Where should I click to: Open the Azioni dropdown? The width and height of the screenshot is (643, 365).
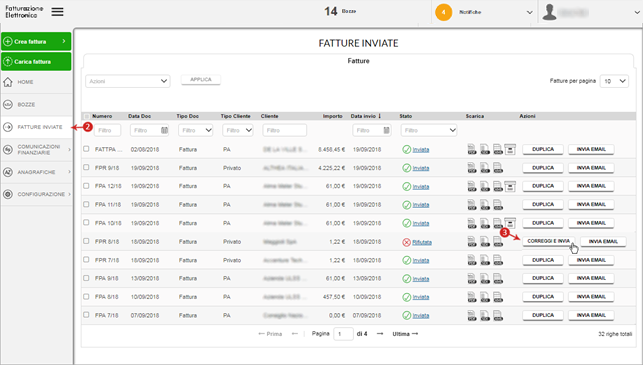coord(128,81)
